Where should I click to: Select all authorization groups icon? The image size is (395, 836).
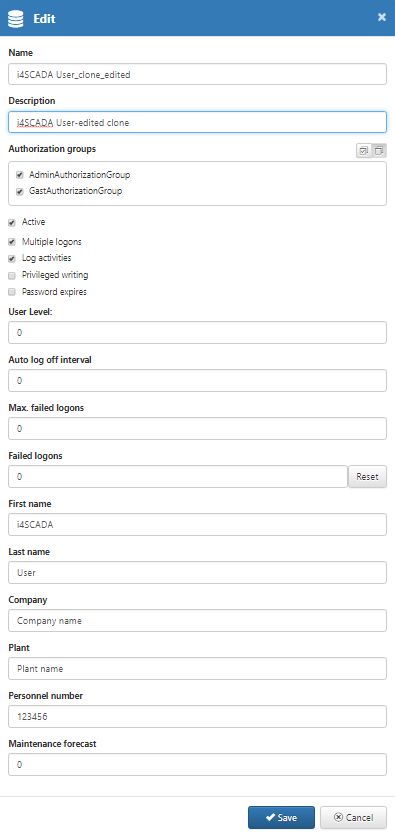[364, 151]
